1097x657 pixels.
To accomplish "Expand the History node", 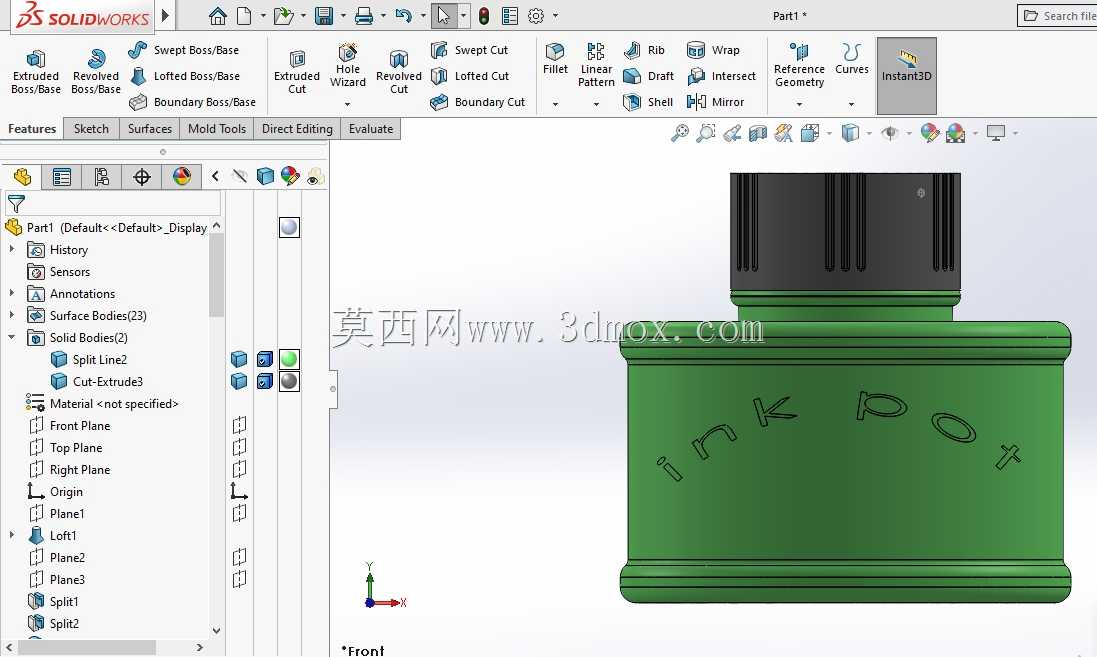I will 11,249.
